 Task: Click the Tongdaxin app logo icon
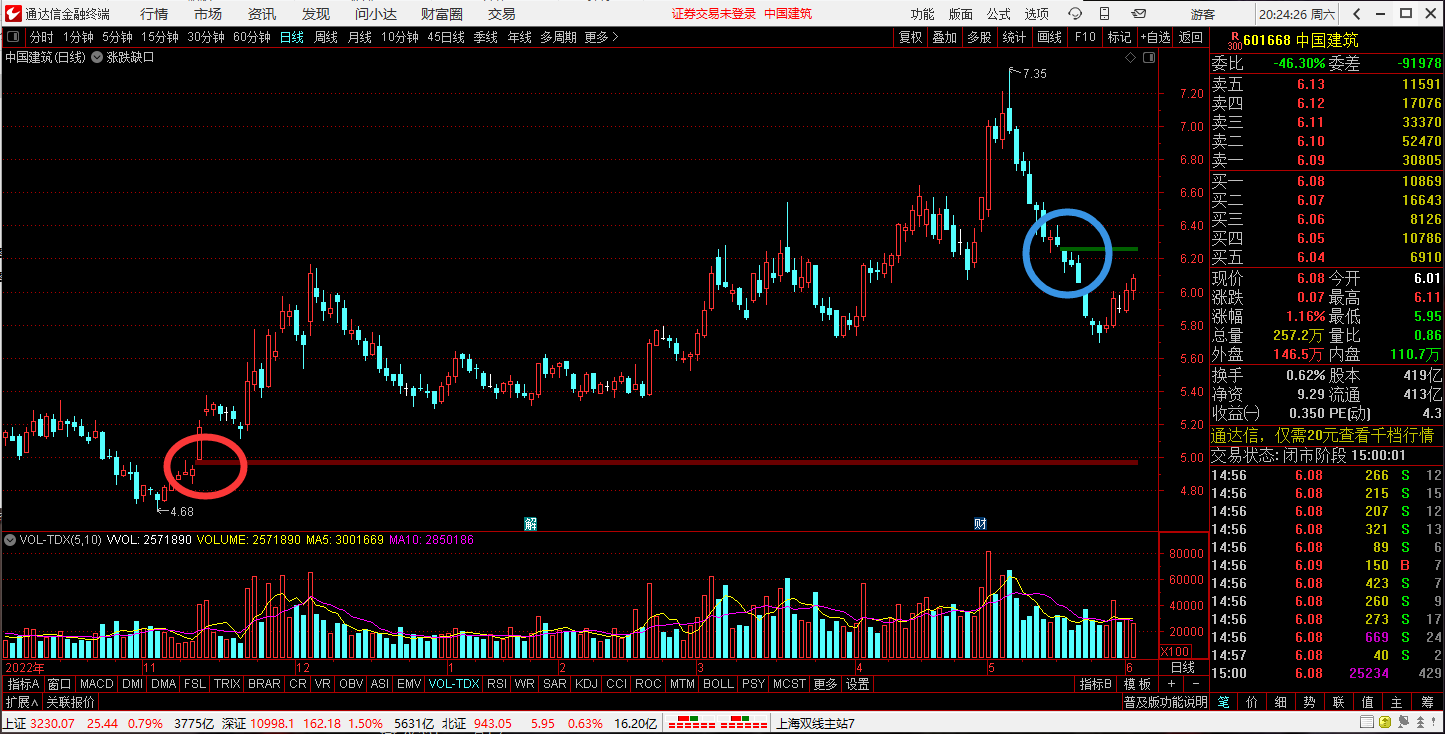point(12,13)
